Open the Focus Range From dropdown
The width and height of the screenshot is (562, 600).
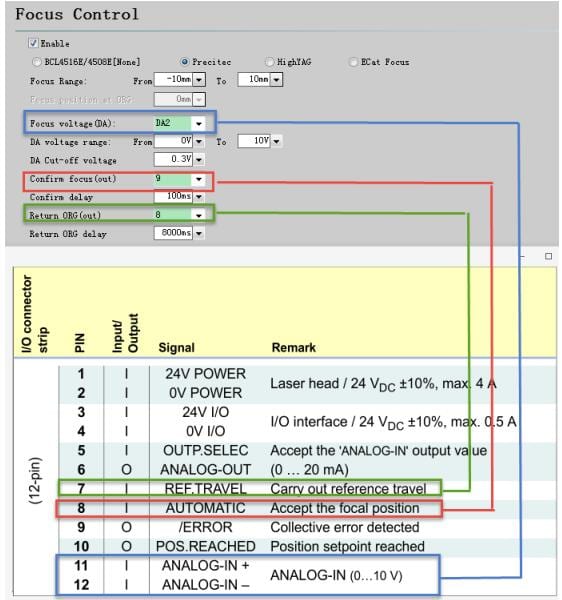(199, 80)
